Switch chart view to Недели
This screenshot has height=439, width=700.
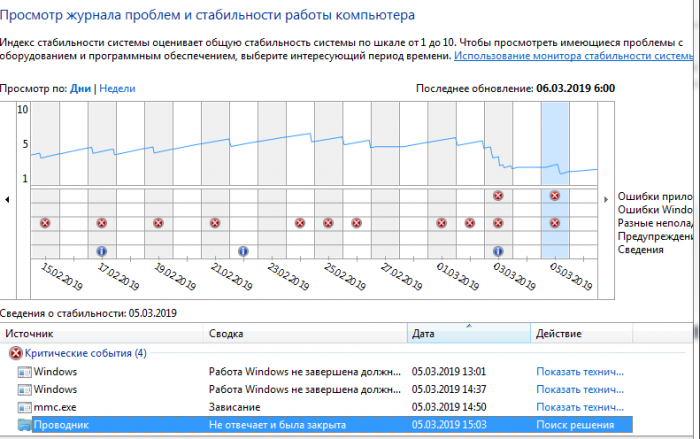117,89
